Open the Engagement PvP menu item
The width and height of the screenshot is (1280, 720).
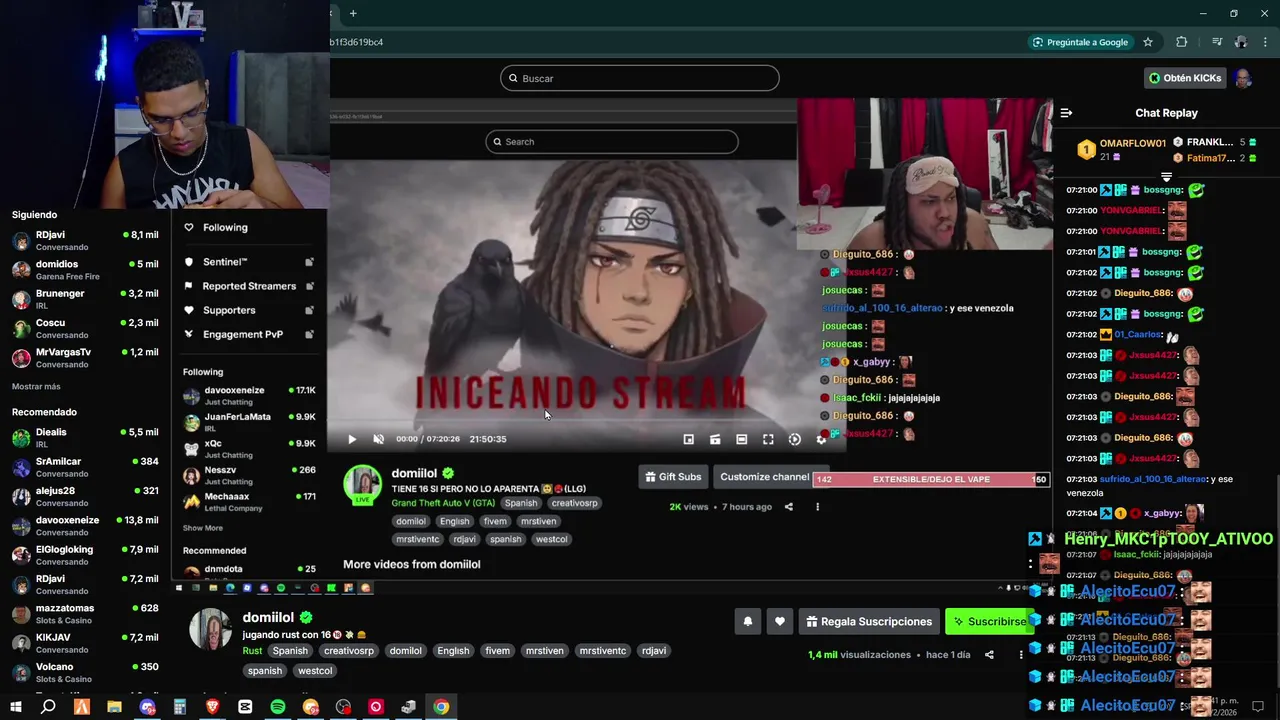249,334
